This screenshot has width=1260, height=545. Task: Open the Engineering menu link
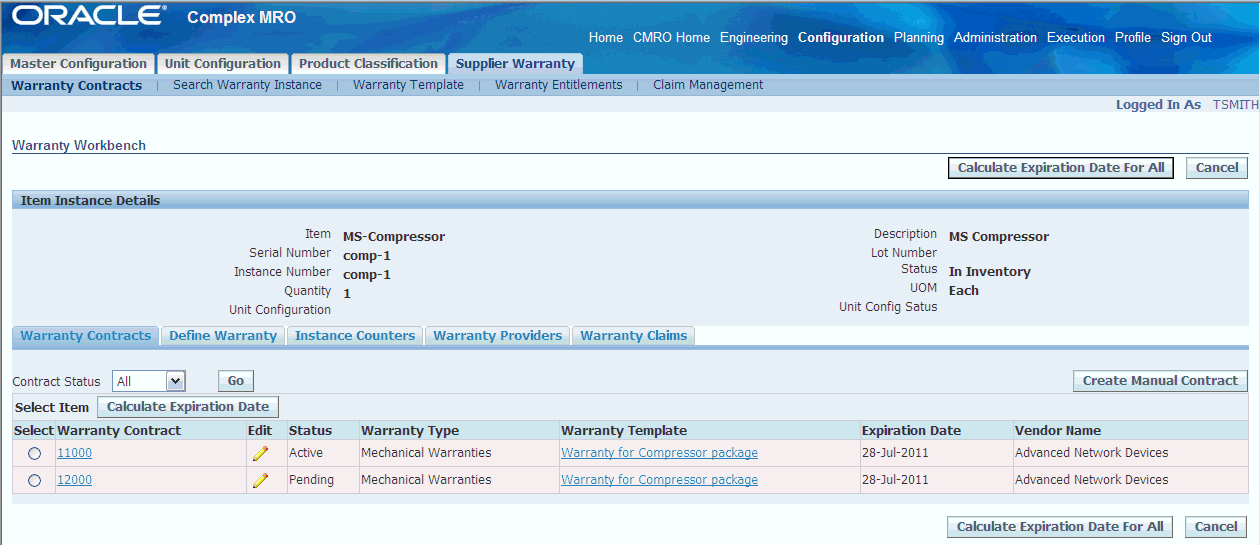754,38
